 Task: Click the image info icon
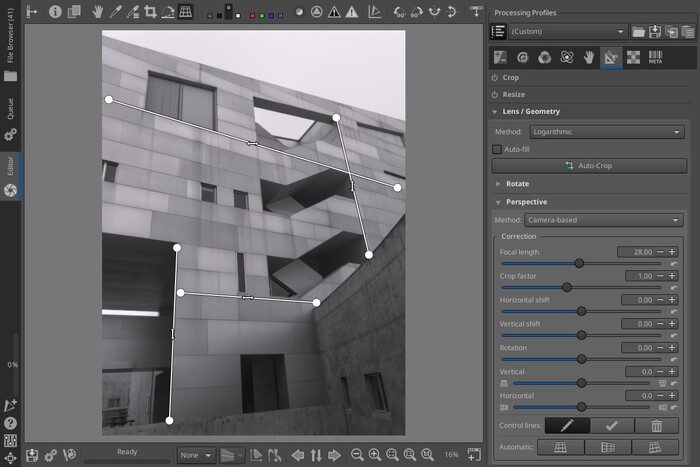pos(55,12)
